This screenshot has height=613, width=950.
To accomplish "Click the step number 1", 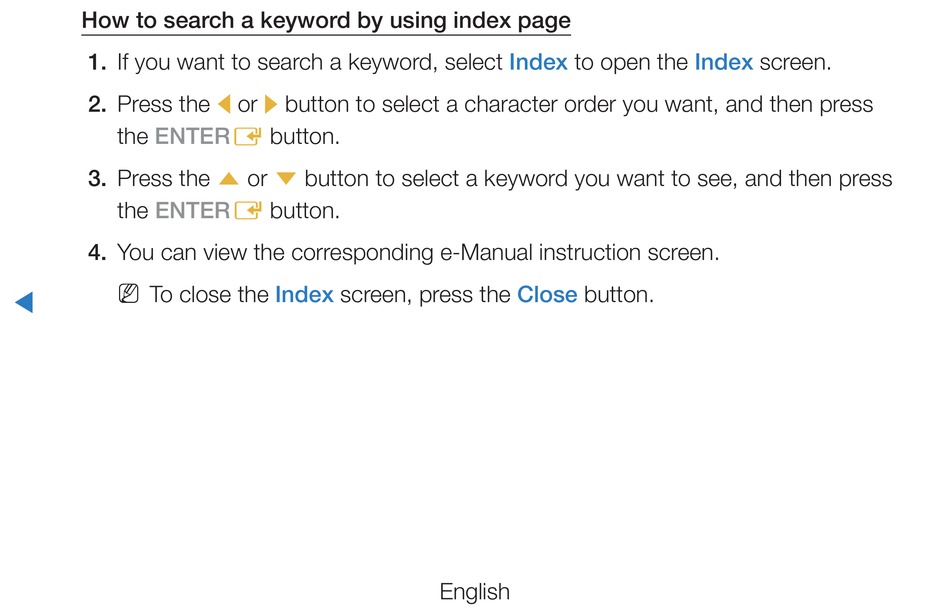I will coord(97,62).
